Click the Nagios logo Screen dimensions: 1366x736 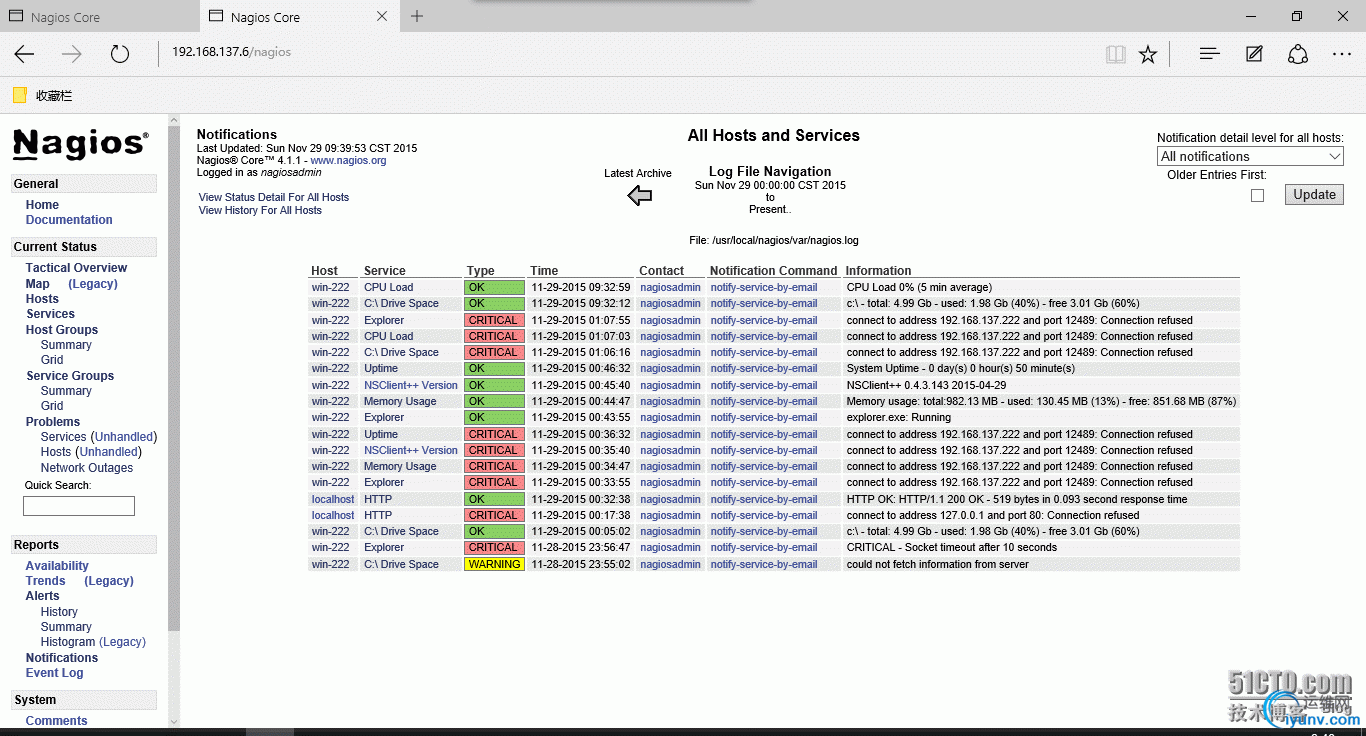coord(81,145)
